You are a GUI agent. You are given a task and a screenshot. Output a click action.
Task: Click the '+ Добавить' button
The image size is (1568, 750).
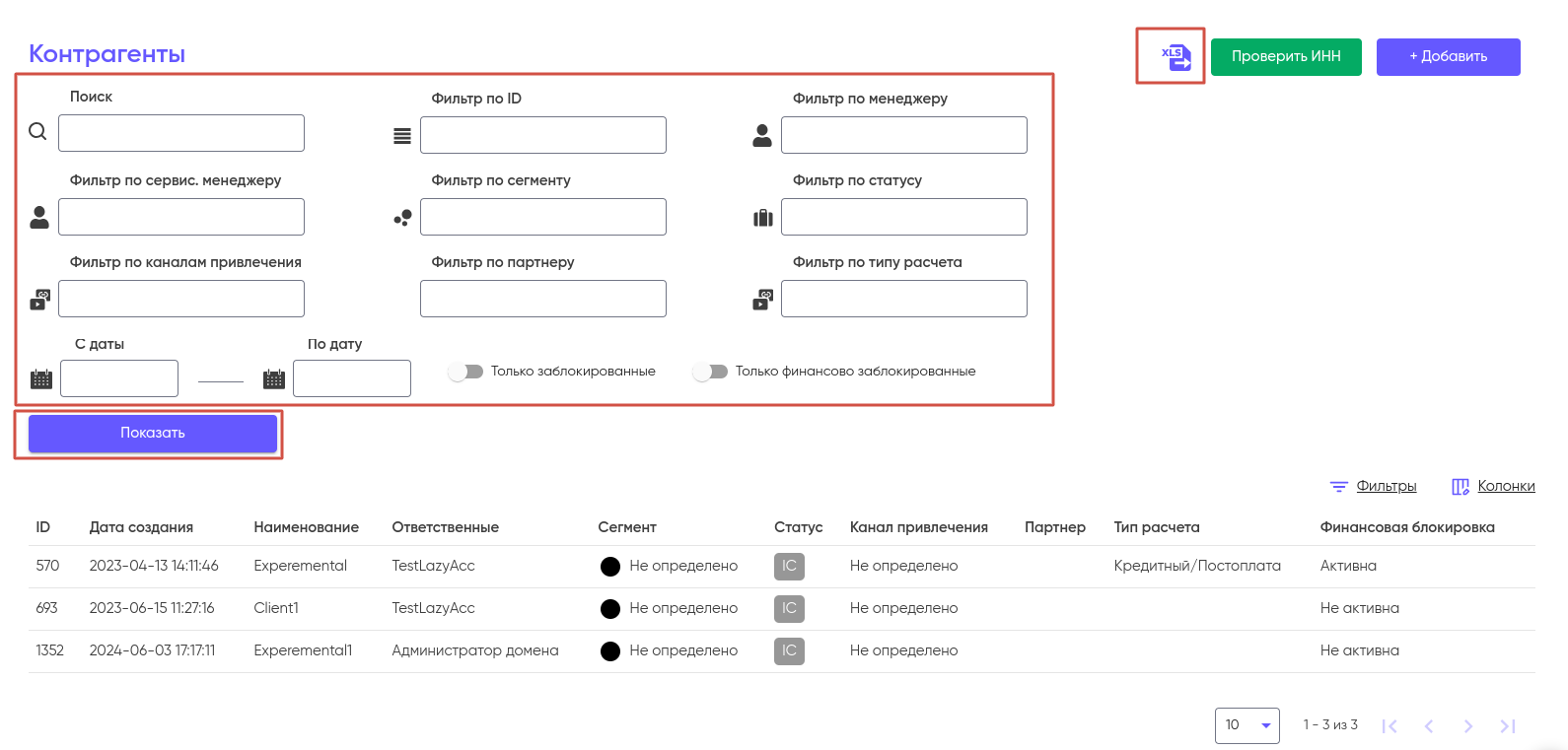[1448, 57]
